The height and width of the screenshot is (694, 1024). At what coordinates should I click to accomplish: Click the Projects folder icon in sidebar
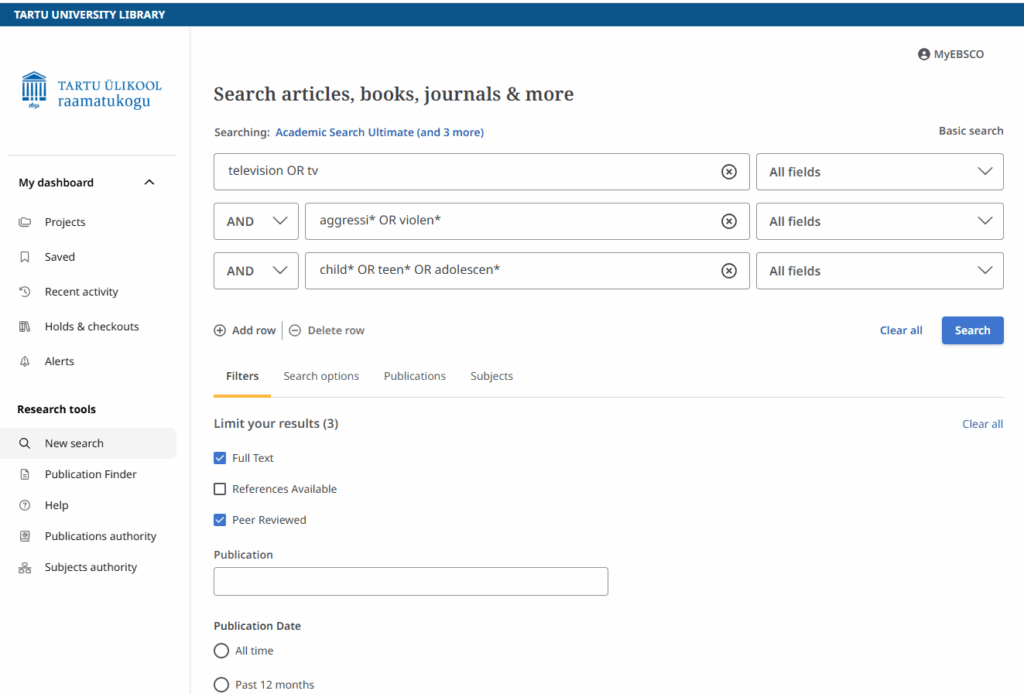pyautogui.click(x=25, y=222)
